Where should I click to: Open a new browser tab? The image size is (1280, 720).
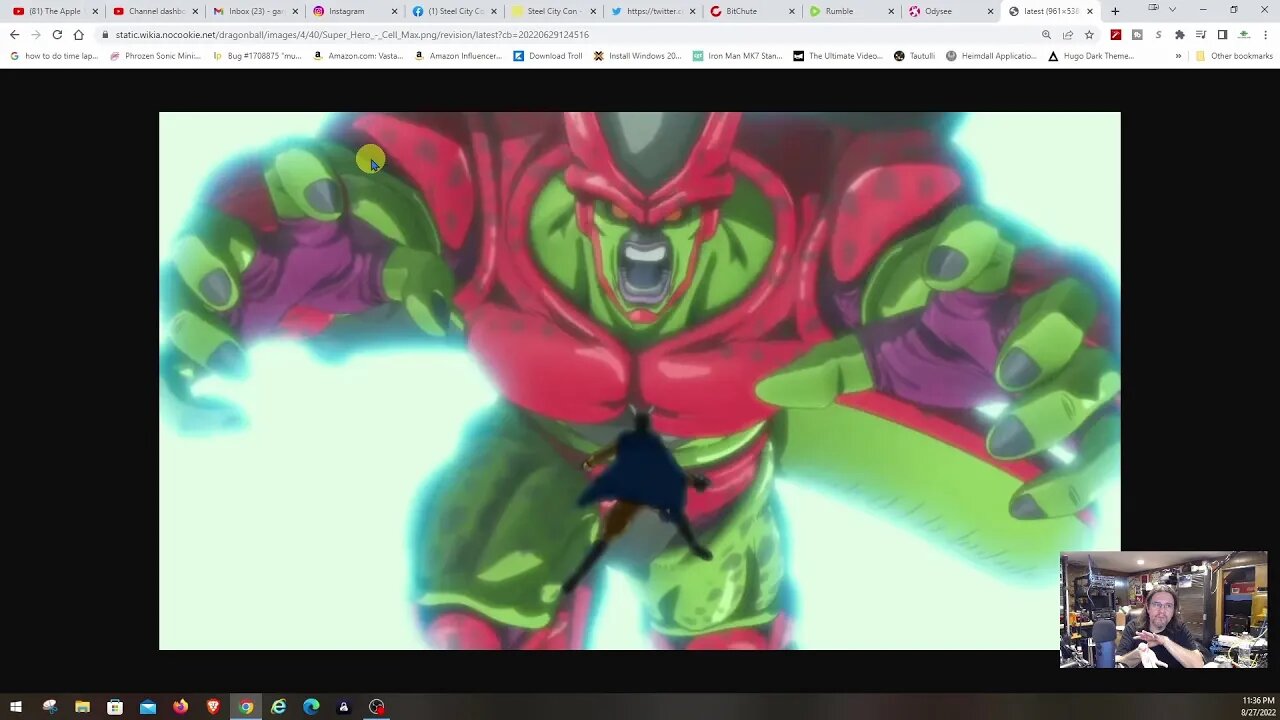[x=1115, y=11]
